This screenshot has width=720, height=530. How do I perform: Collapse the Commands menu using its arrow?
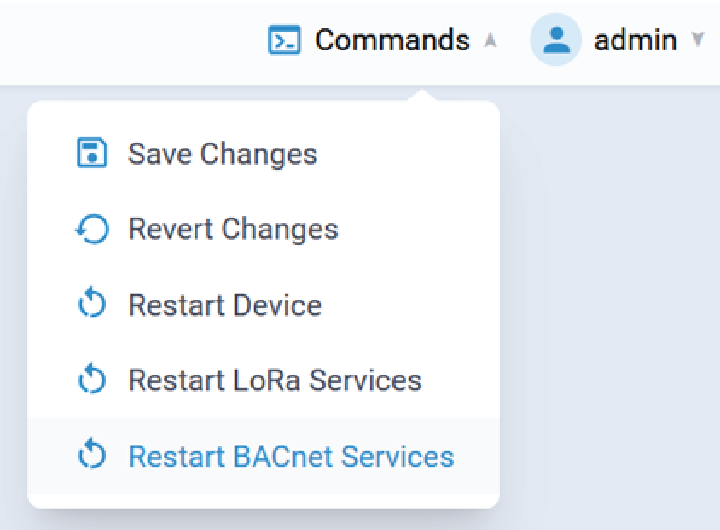pos(490,41)
